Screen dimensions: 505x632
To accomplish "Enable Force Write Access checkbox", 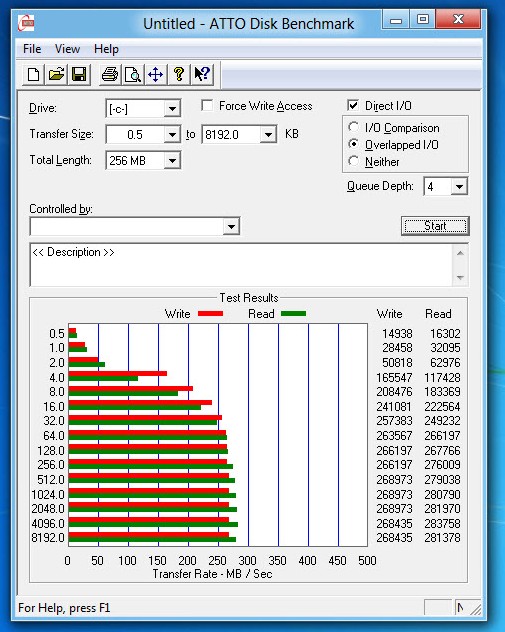I will click(207, 106).
